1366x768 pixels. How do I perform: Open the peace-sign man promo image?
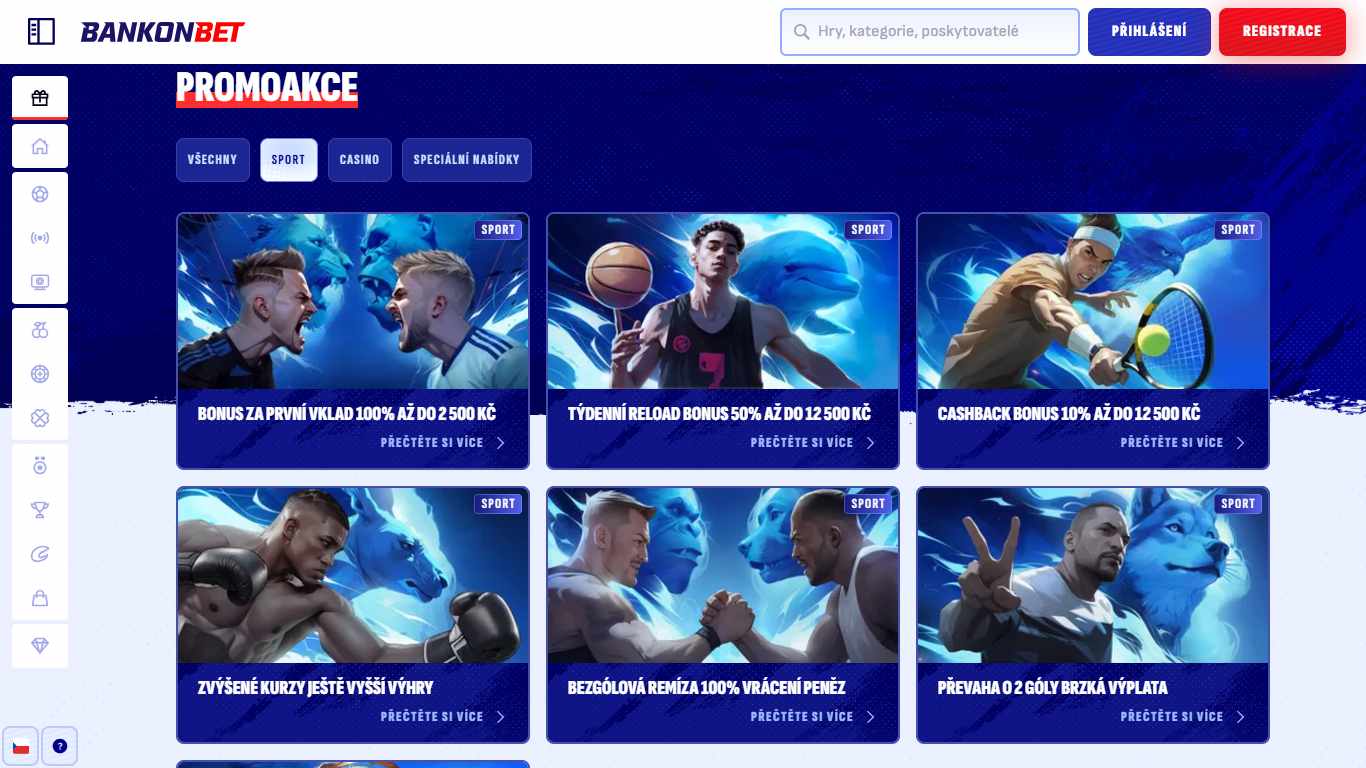(x=1093, y=576)
